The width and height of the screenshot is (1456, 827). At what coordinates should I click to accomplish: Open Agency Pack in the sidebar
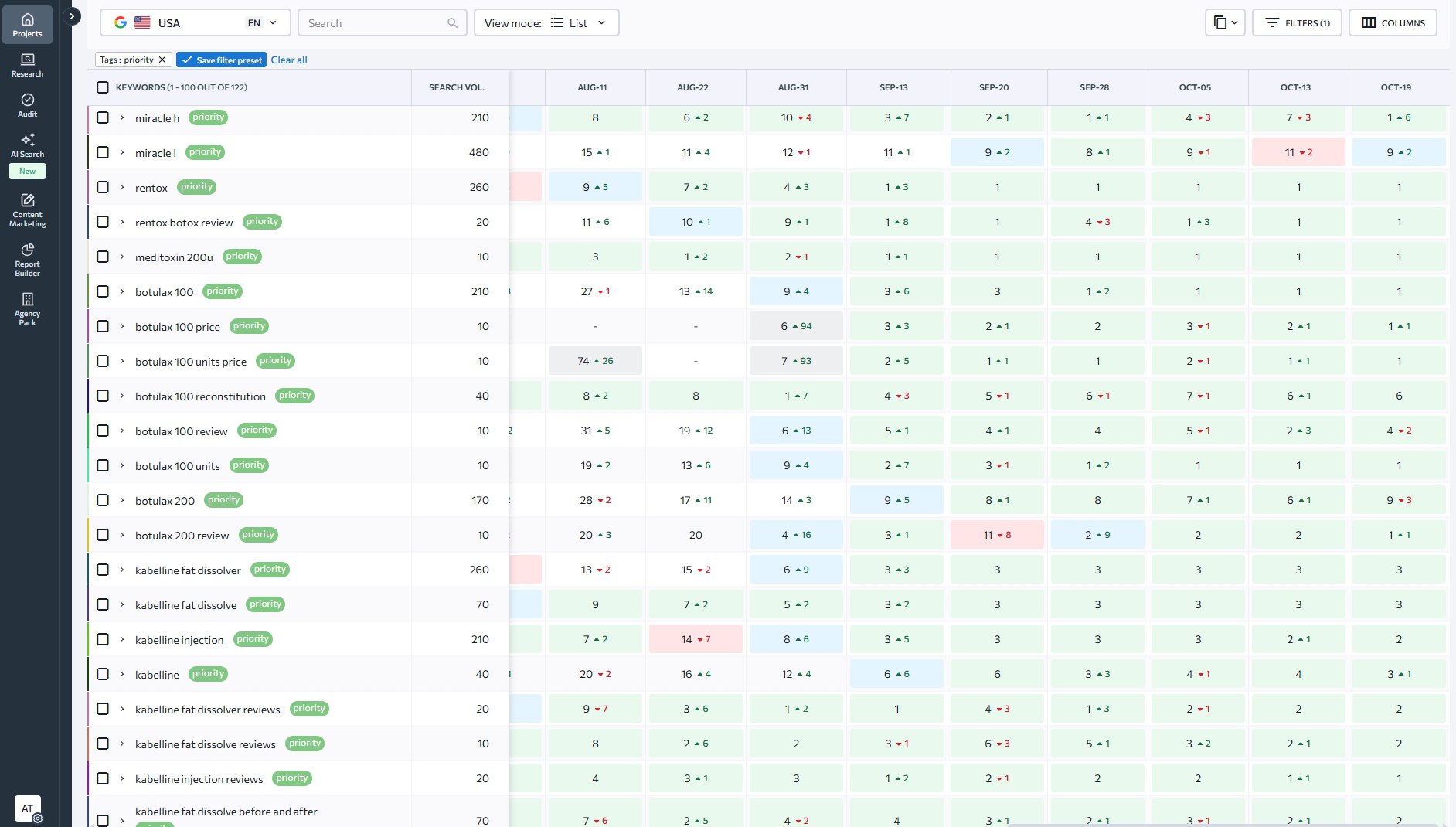point(27,309)
